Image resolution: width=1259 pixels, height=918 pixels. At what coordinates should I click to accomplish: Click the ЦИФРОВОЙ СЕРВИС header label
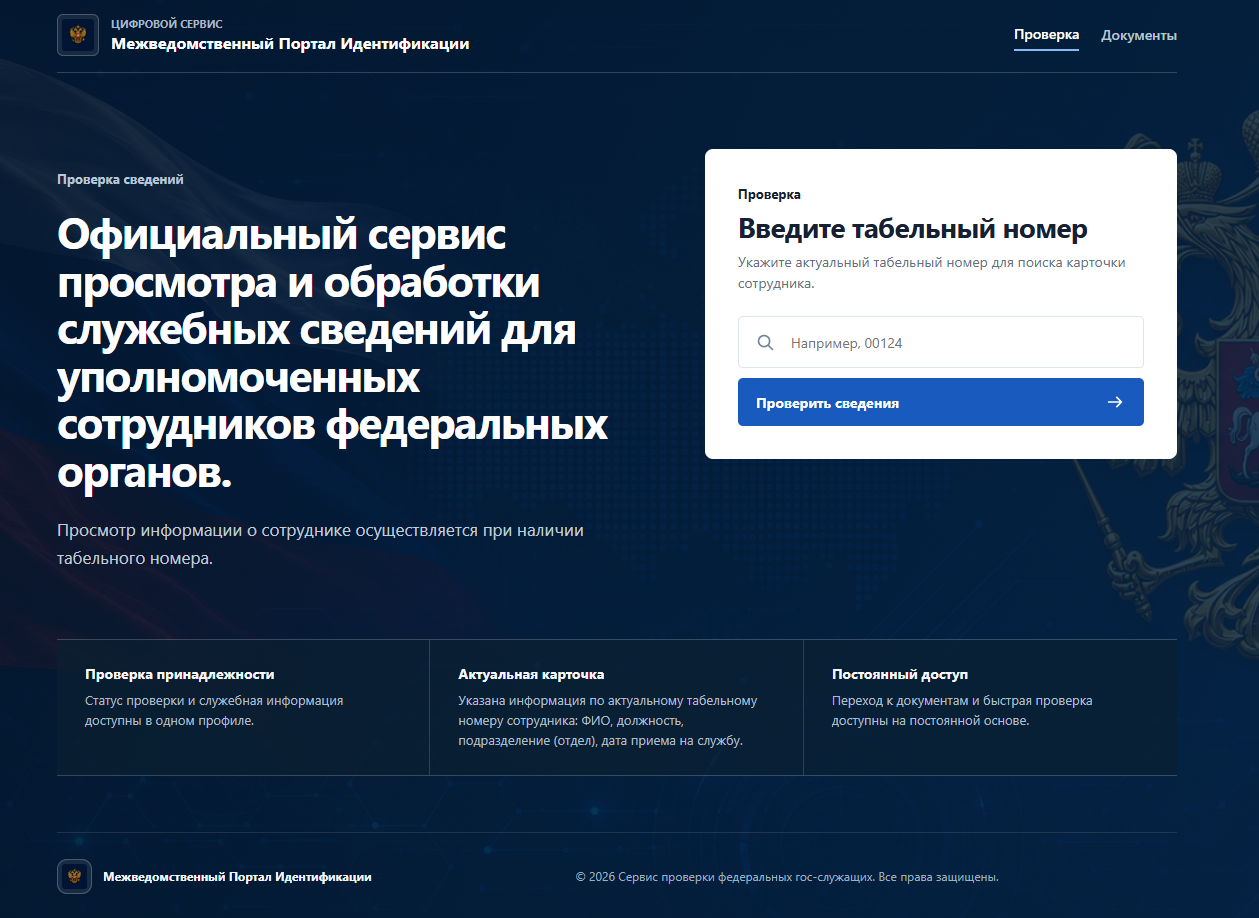167,23
